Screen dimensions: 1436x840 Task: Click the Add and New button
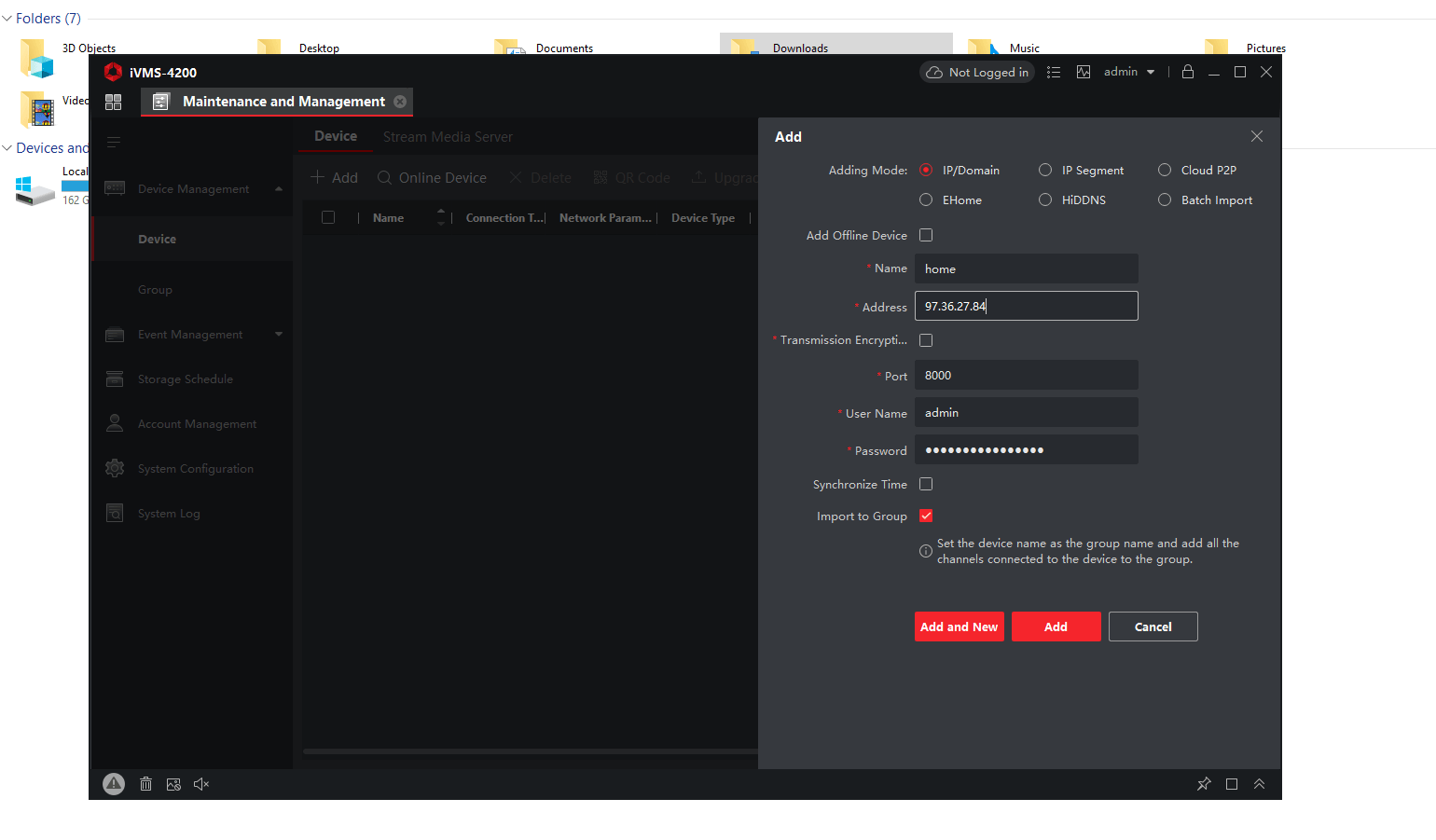960,627
